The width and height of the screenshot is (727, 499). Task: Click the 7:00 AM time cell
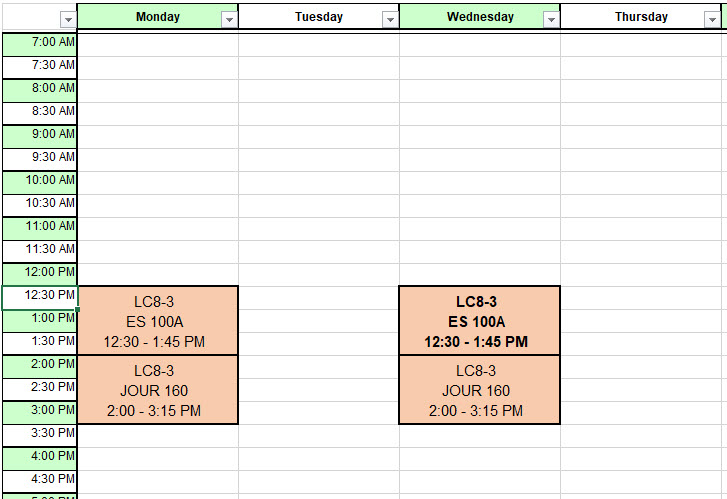(x=40, y=45)
